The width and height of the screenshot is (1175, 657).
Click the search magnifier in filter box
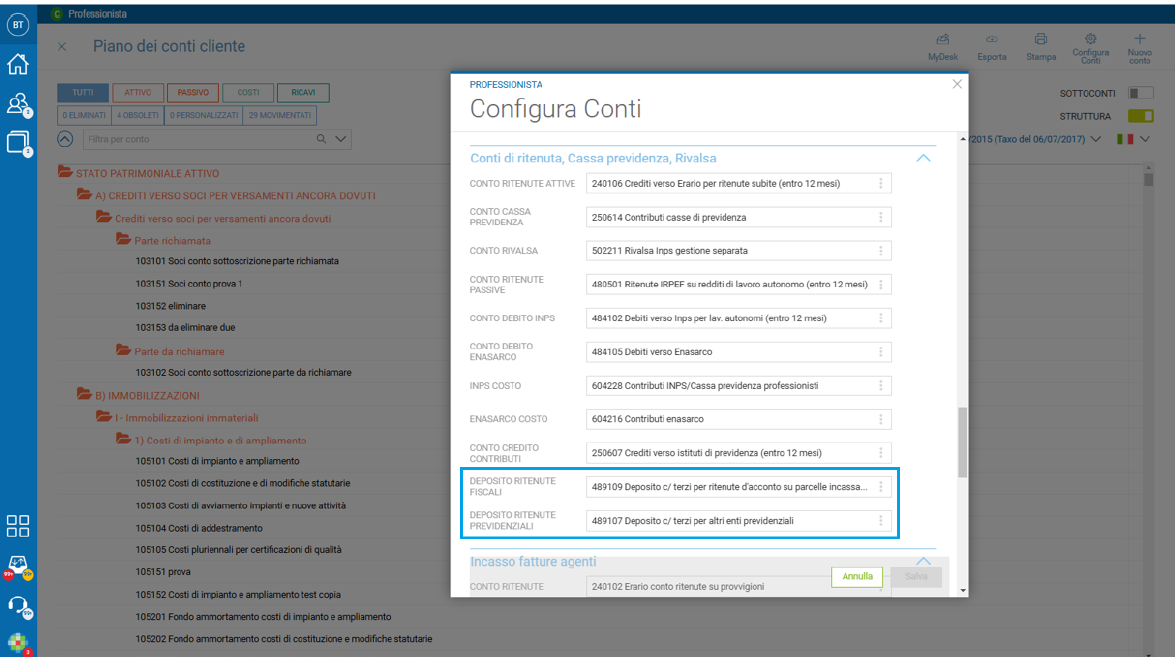(321, 139)
